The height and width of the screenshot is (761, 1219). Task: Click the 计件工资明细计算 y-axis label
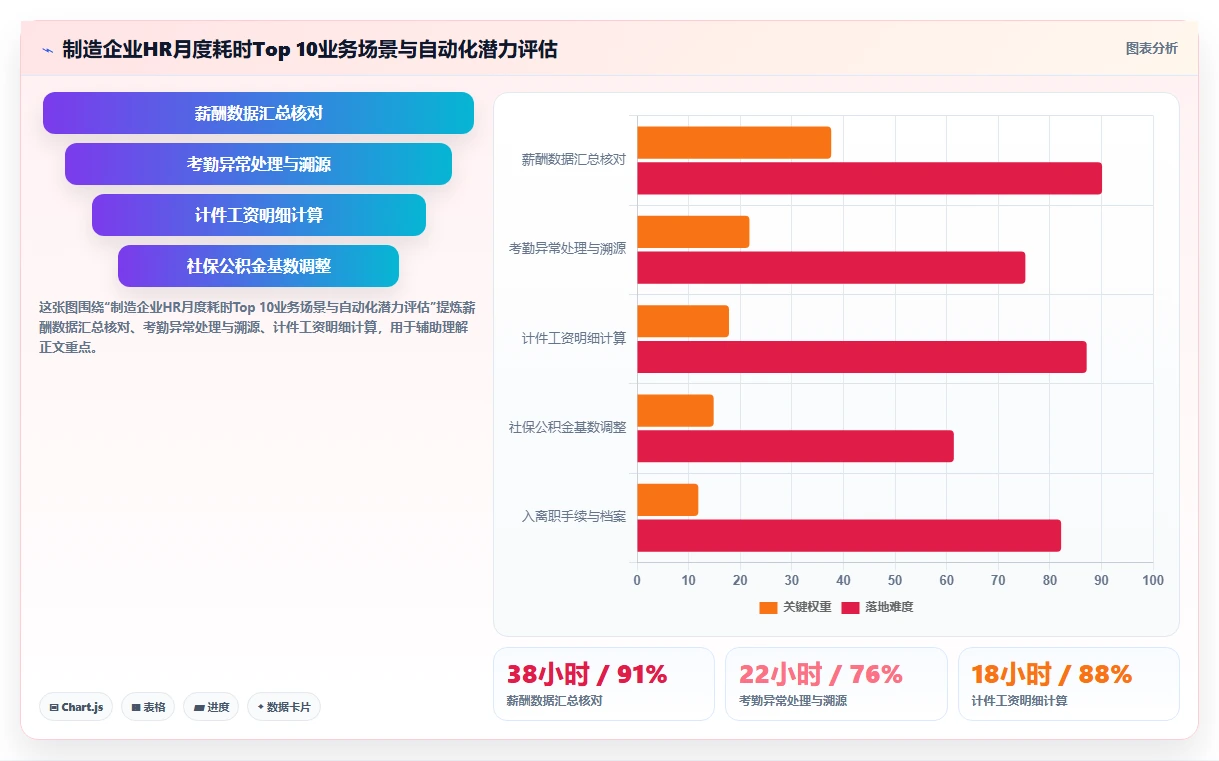pos(574,338)
